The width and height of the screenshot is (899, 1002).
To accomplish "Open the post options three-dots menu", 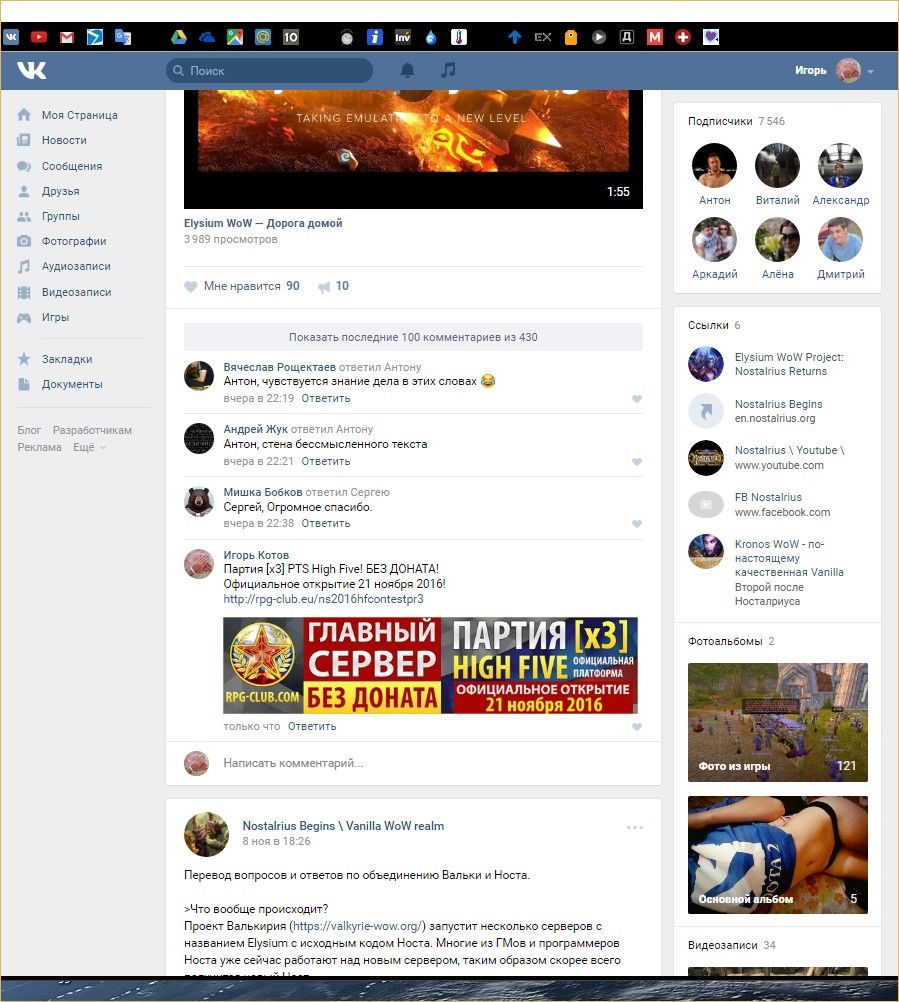I will (x=634, y=828).
